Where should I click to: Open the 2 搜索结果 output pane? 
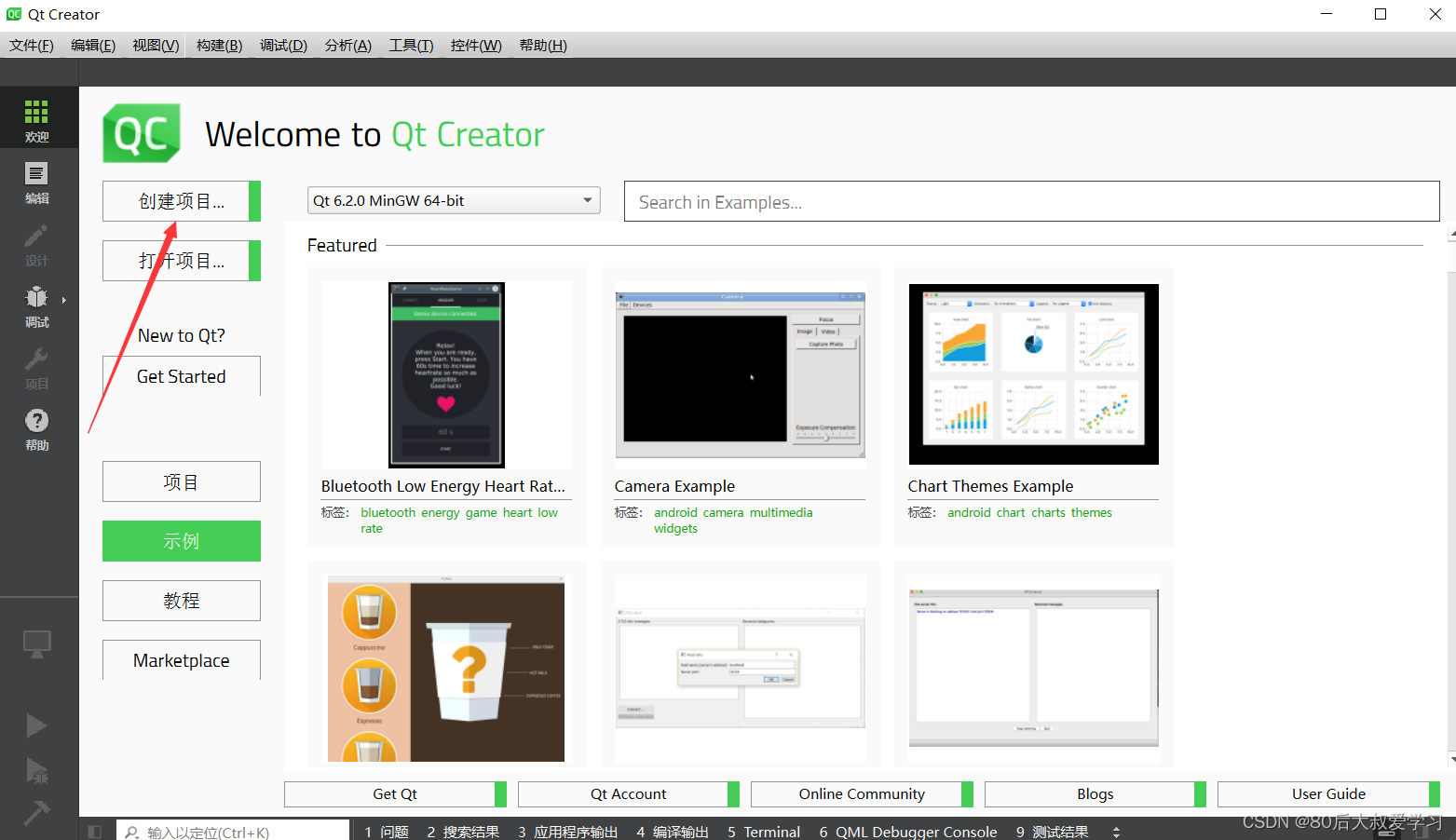tap(463, 832)
